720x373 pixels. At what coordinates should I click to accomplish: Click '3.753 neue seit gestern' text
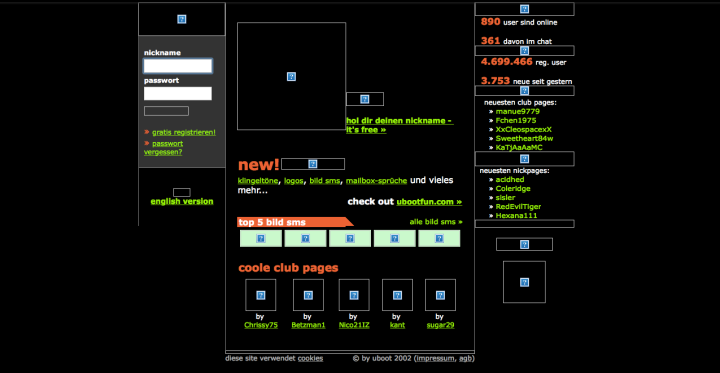pos(526,81)
